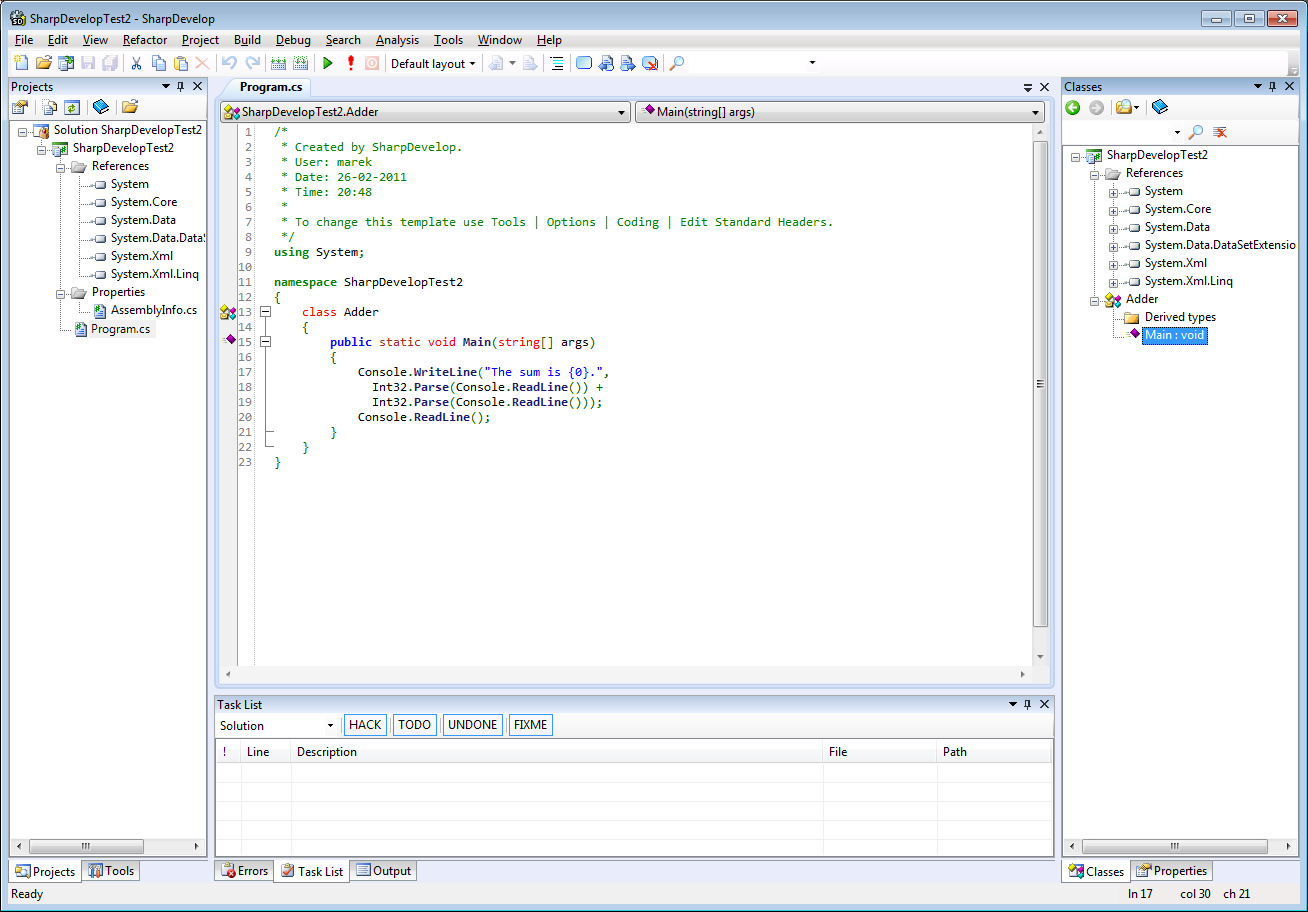Open the Refactor menu

145,40
